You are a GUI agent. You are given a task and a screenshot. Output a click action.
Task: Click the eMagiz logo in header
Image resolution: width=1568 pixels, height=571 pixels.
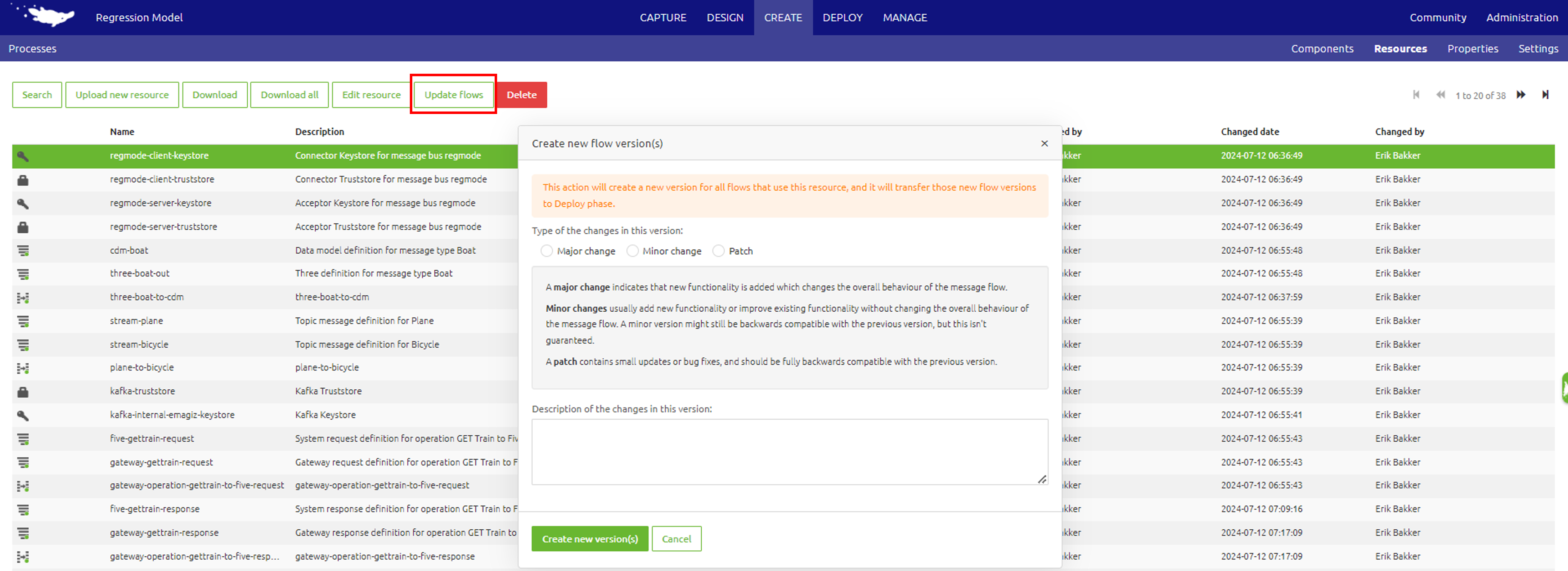[x=47, y=16]
